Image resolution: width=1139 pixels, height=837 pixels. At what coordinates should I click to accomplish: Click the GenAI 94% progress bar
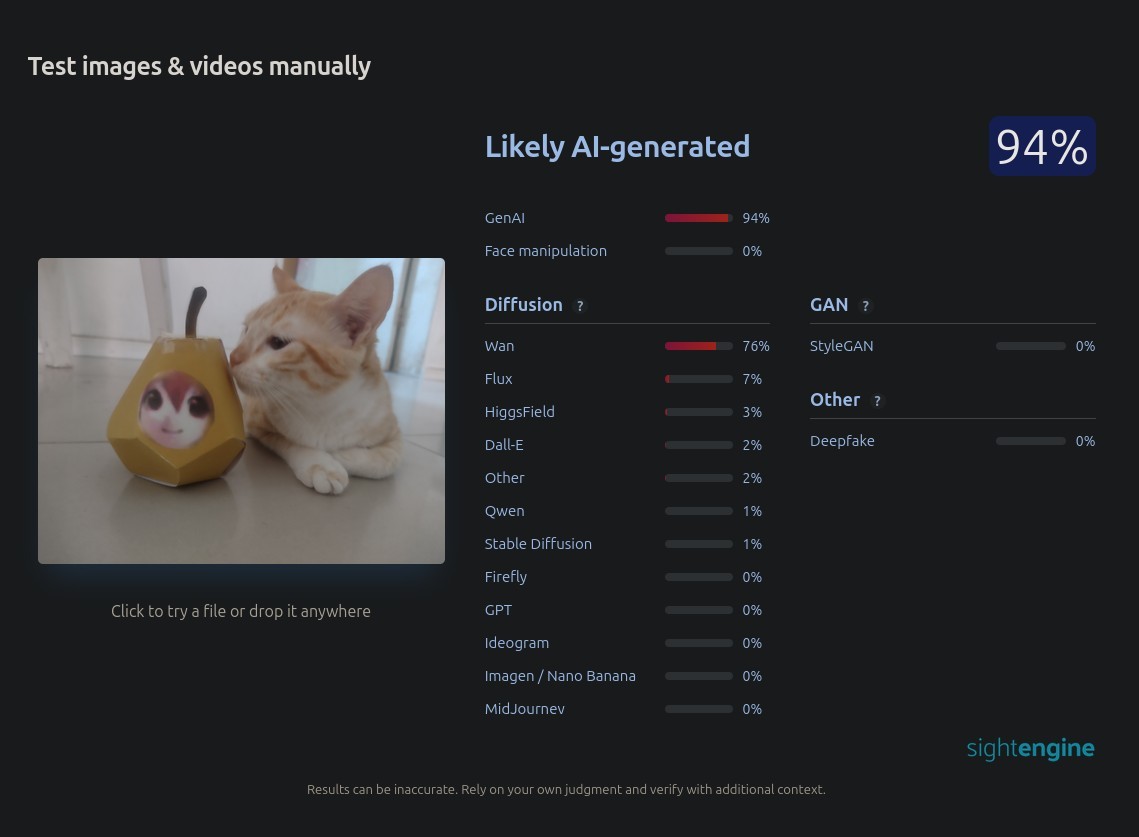[698, 218]
